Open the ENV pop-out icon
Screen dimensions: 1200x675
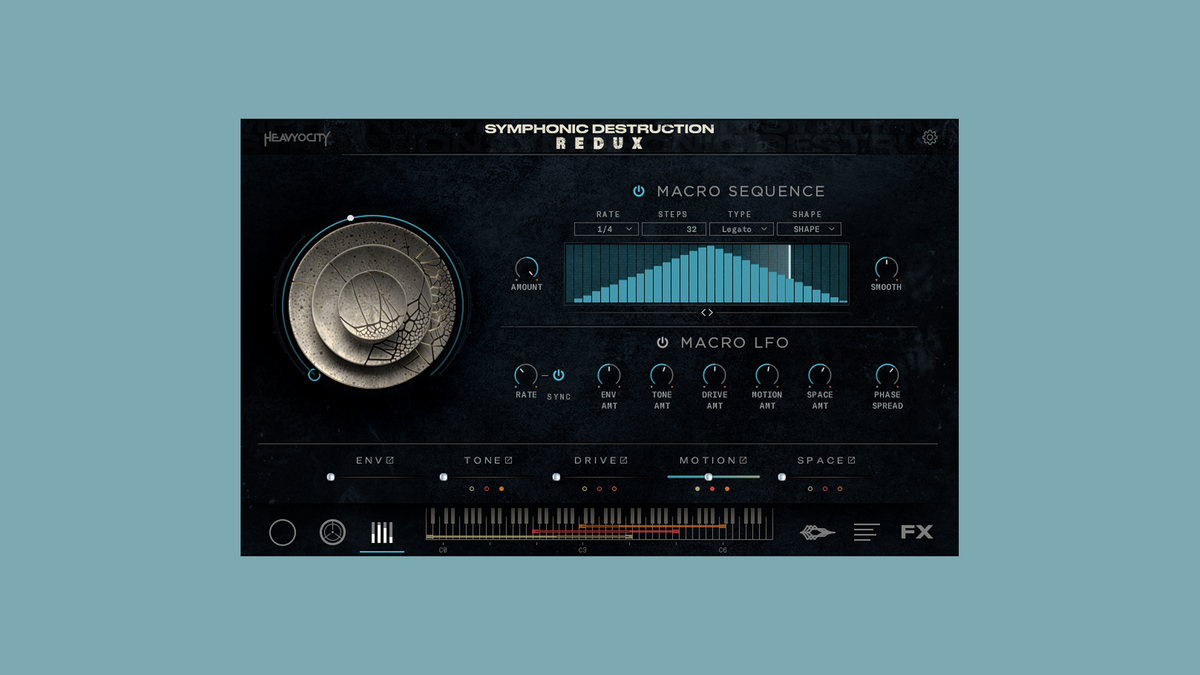pyautogui.click(x=390, y=460)
